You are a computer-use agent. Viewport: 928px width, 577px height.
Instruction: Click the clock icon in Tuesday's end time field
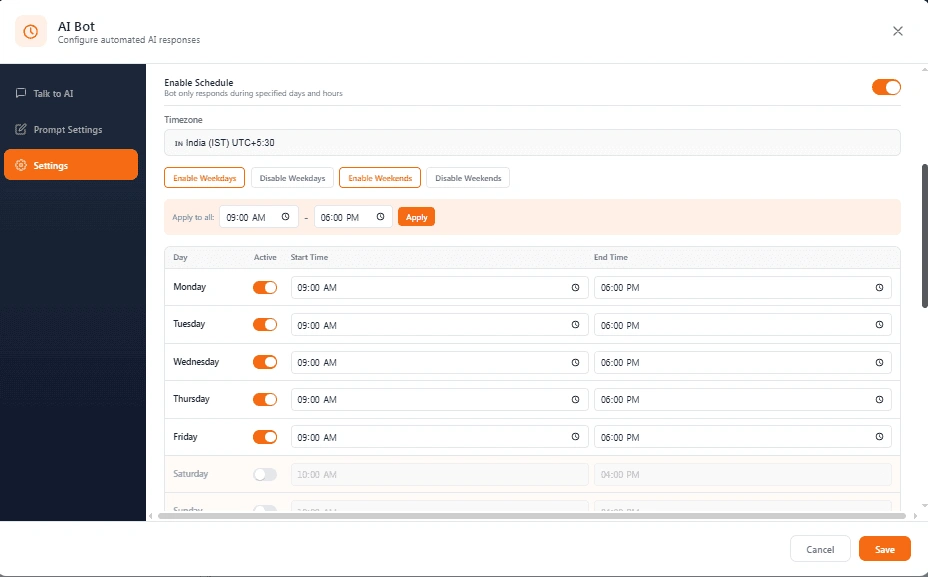point(879,324)
